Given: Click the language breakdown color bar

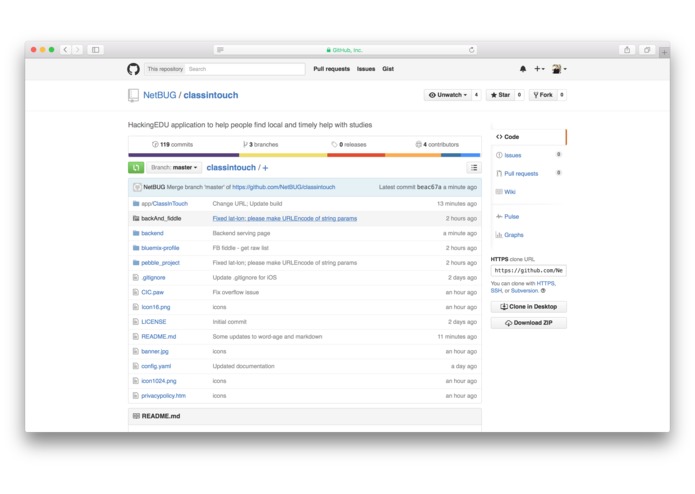Looking at the screenshot, I should click(304, 155).
